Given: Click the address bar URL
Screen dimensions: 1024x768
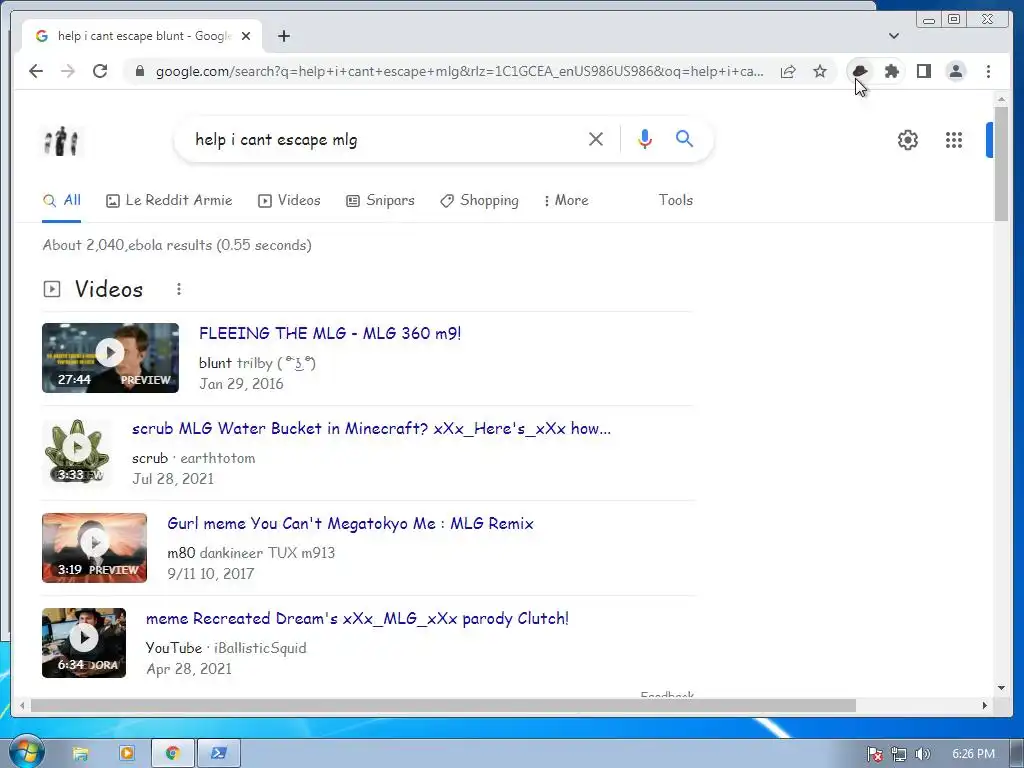Looking at the screenshot, I should point(459,71).
